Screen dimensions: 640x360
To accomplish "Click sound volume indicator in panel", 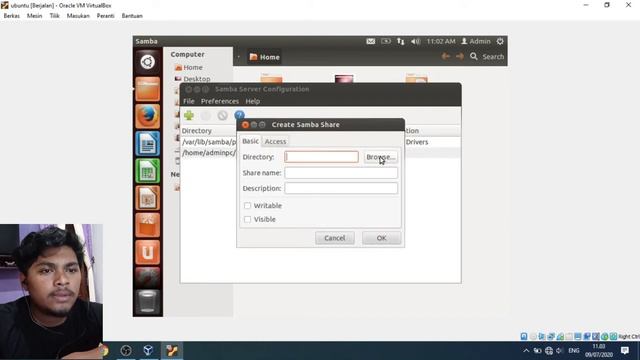I will click(416, 41).
